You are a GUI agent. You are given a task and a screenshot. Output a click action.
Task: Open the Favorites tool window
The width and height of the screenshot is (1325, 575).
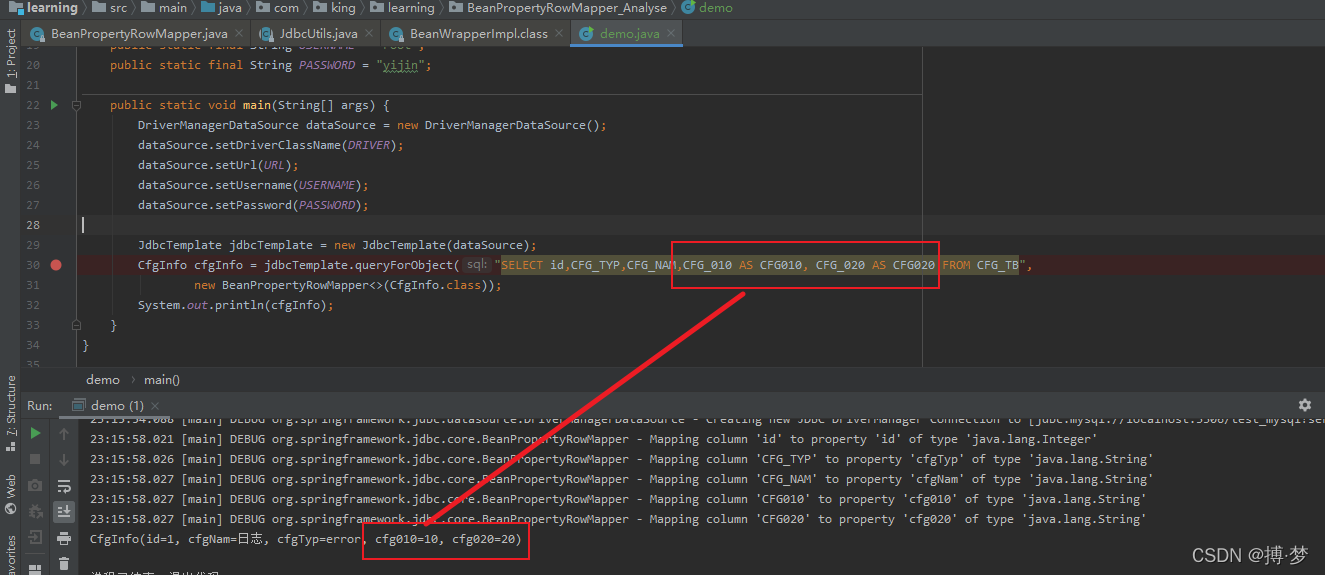click(x=10, y=556)
